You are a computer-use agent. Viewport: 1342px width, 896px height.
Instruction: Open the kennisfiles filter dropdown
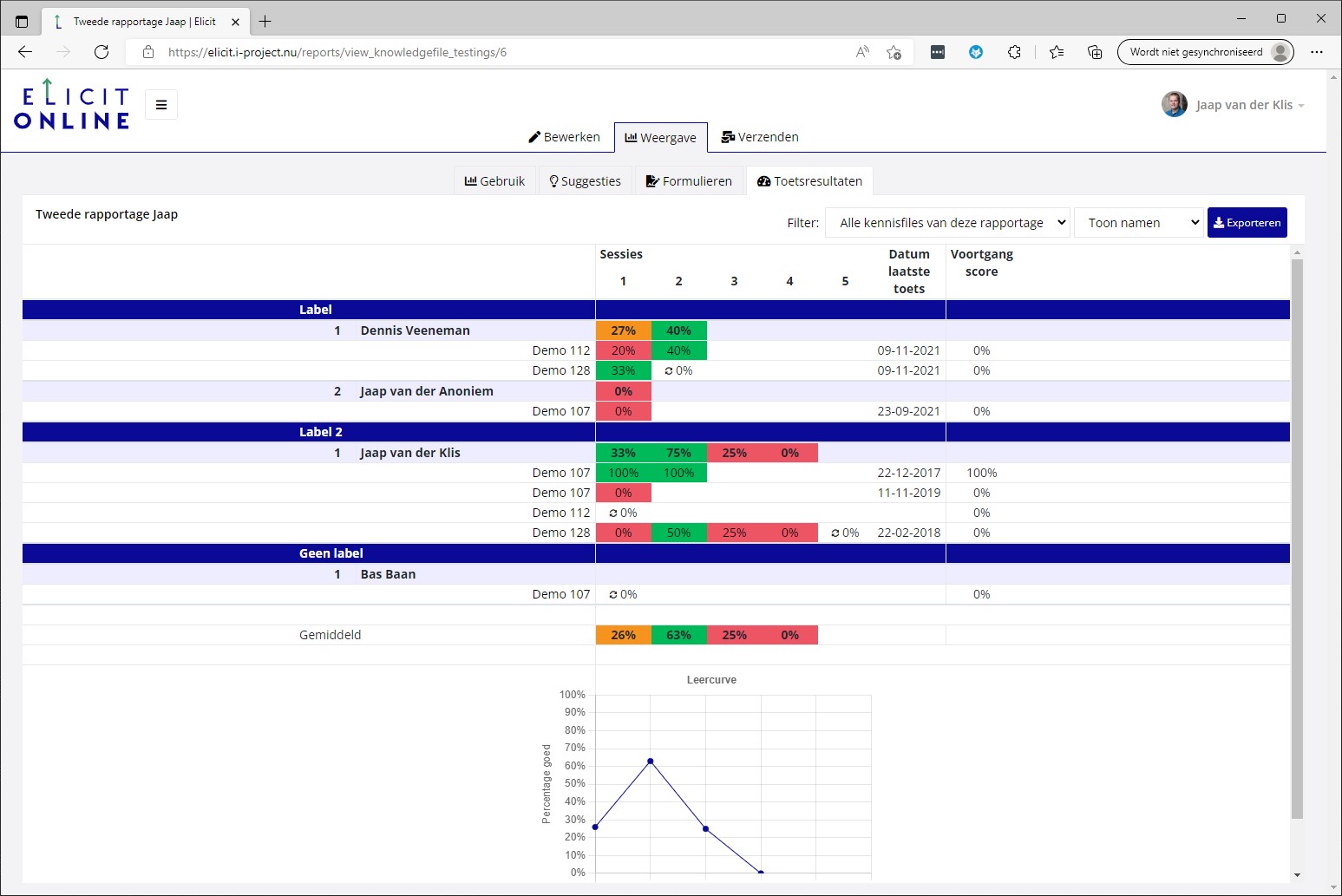coord(948,223)
